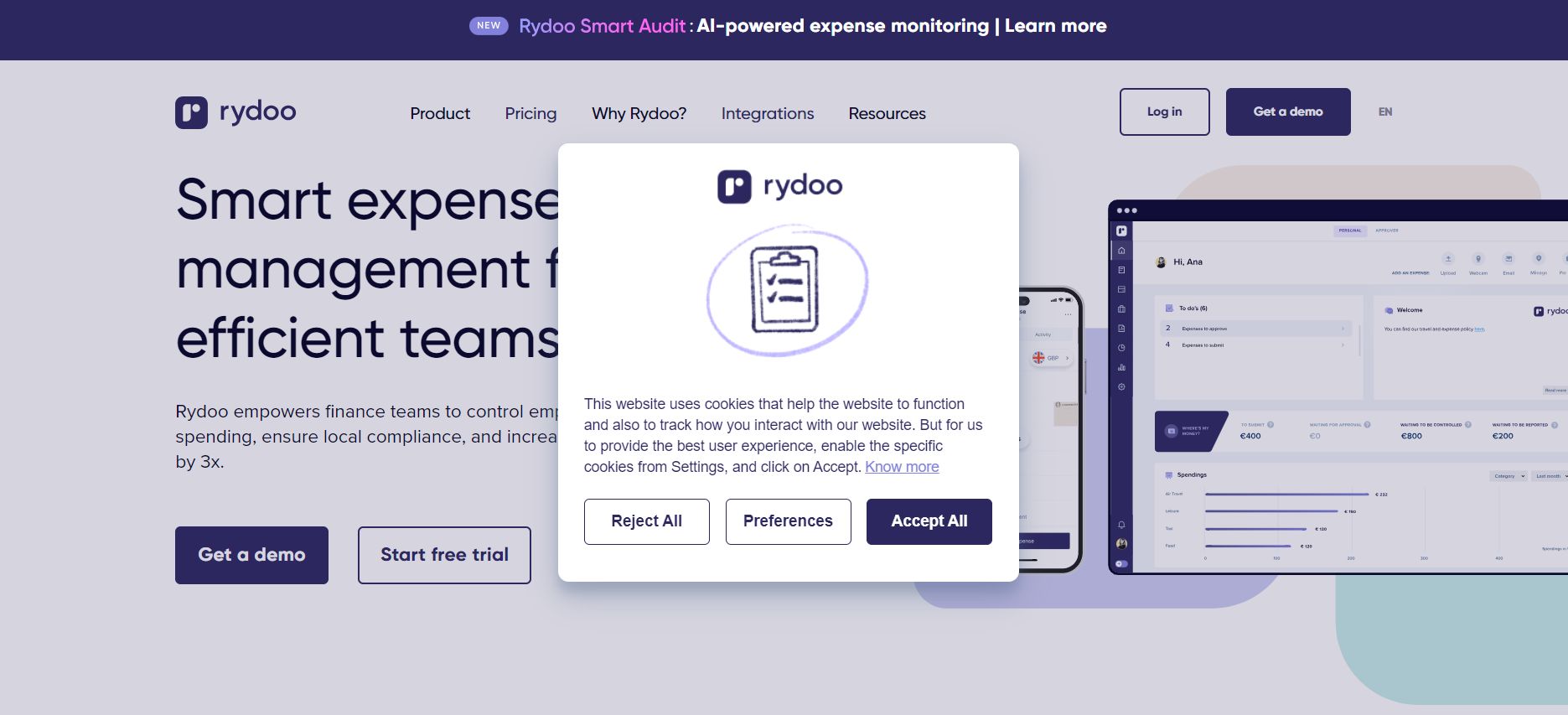This screenshot has height=715, width=1568.
Task: Click Get a demo in the header
Action: (x=1288, y=111)
